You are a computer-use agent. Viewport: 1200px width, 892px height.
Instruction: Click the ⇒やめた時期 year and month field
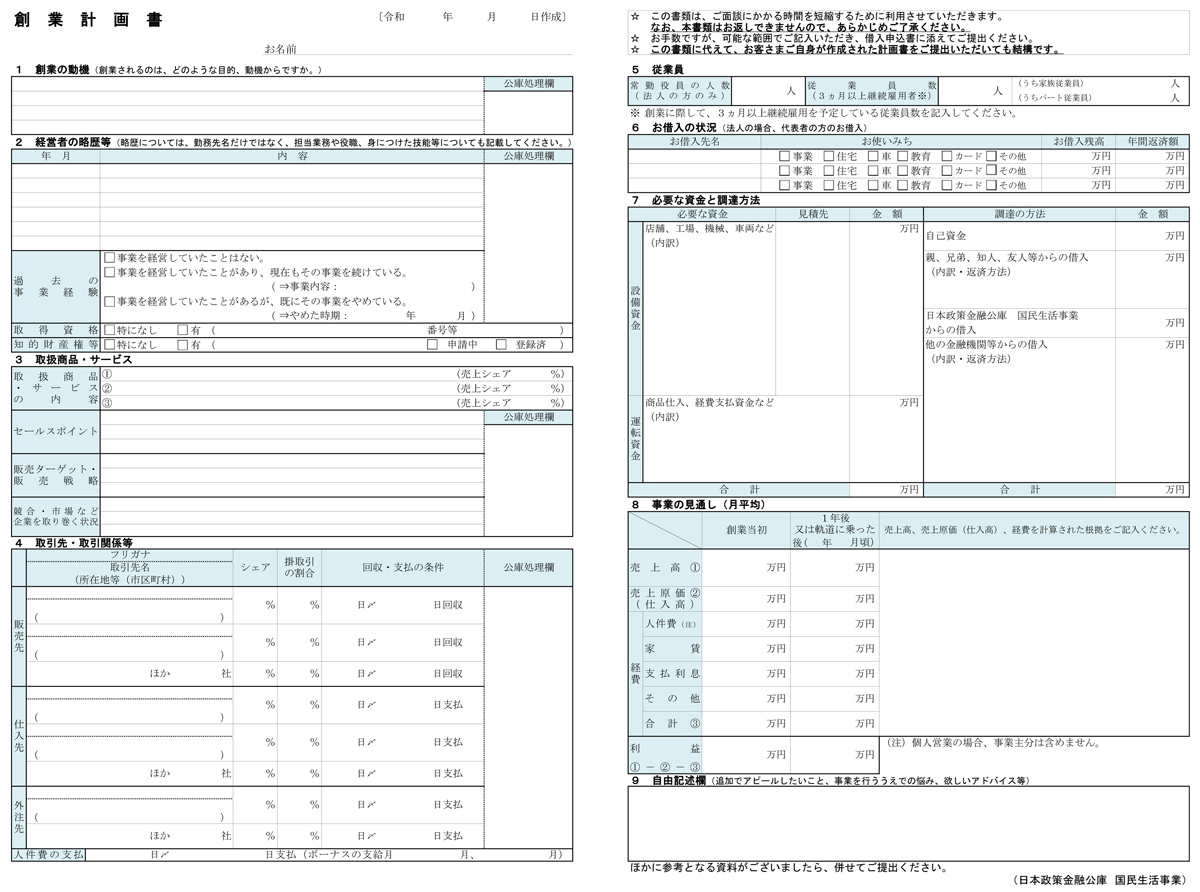coord(372,315)
